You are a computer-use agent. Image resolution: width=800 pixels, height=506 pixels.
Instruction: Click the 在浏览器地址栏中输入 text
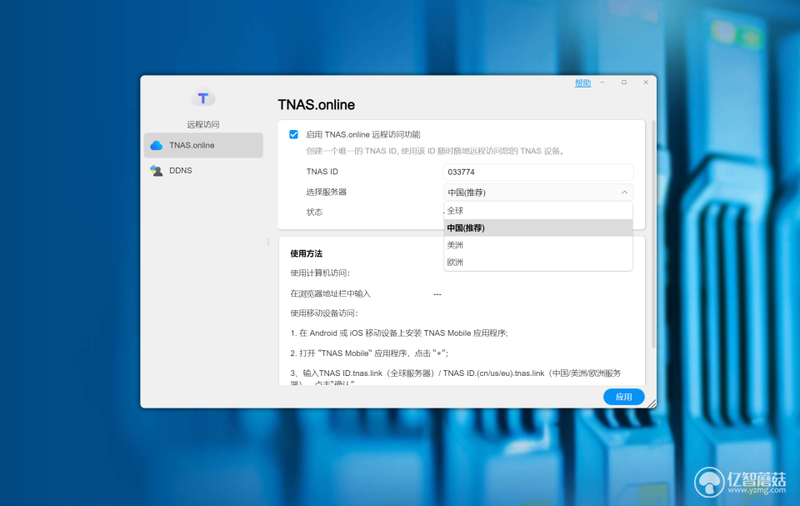click(331, 294)
